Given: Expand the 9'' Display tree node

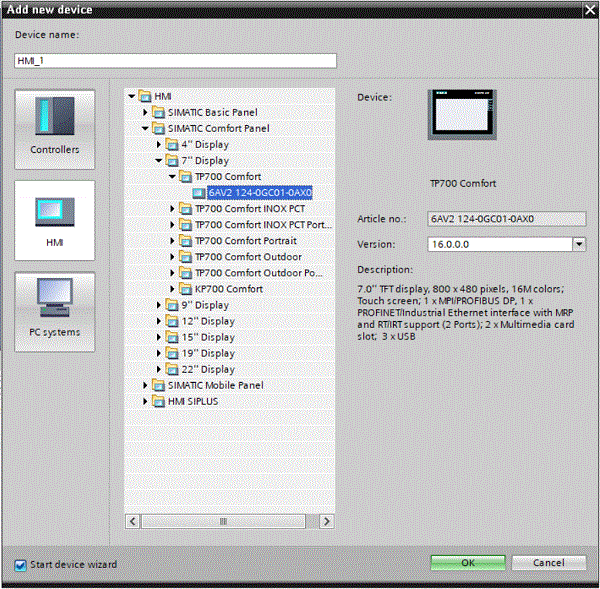Looking at the screenshot, I should click(158, 305).
